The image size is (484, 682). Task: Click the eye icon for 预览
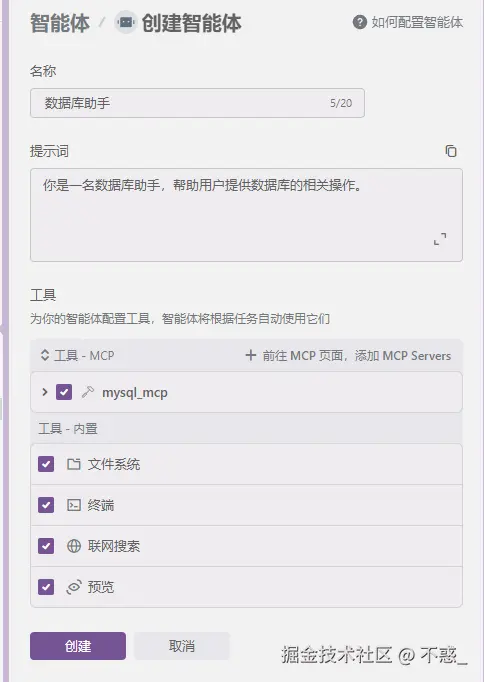click(x=73, y=587)
